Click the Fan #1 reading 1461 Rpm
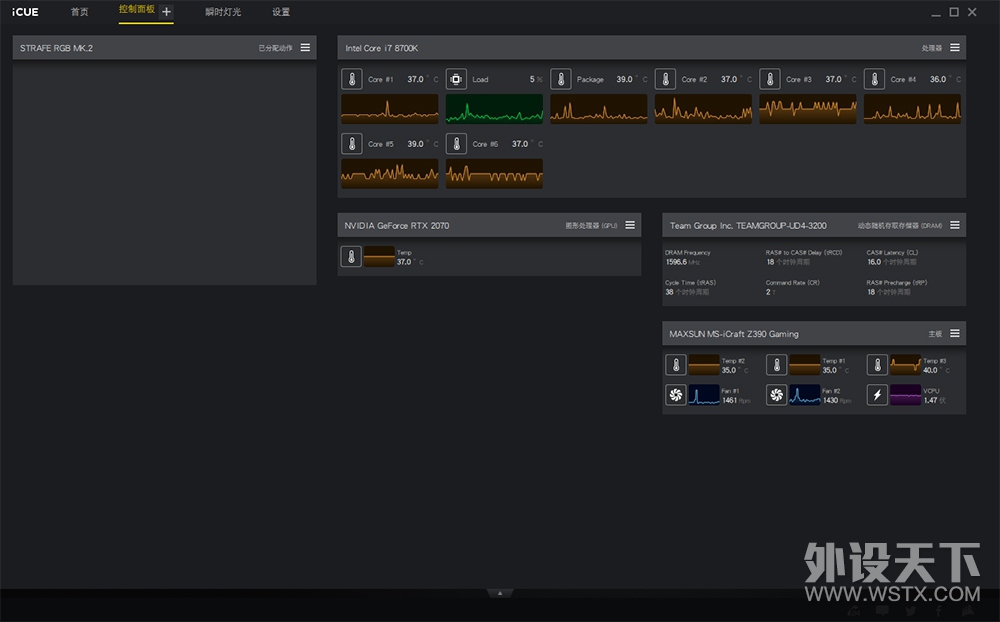 click(x=736, y=400)
